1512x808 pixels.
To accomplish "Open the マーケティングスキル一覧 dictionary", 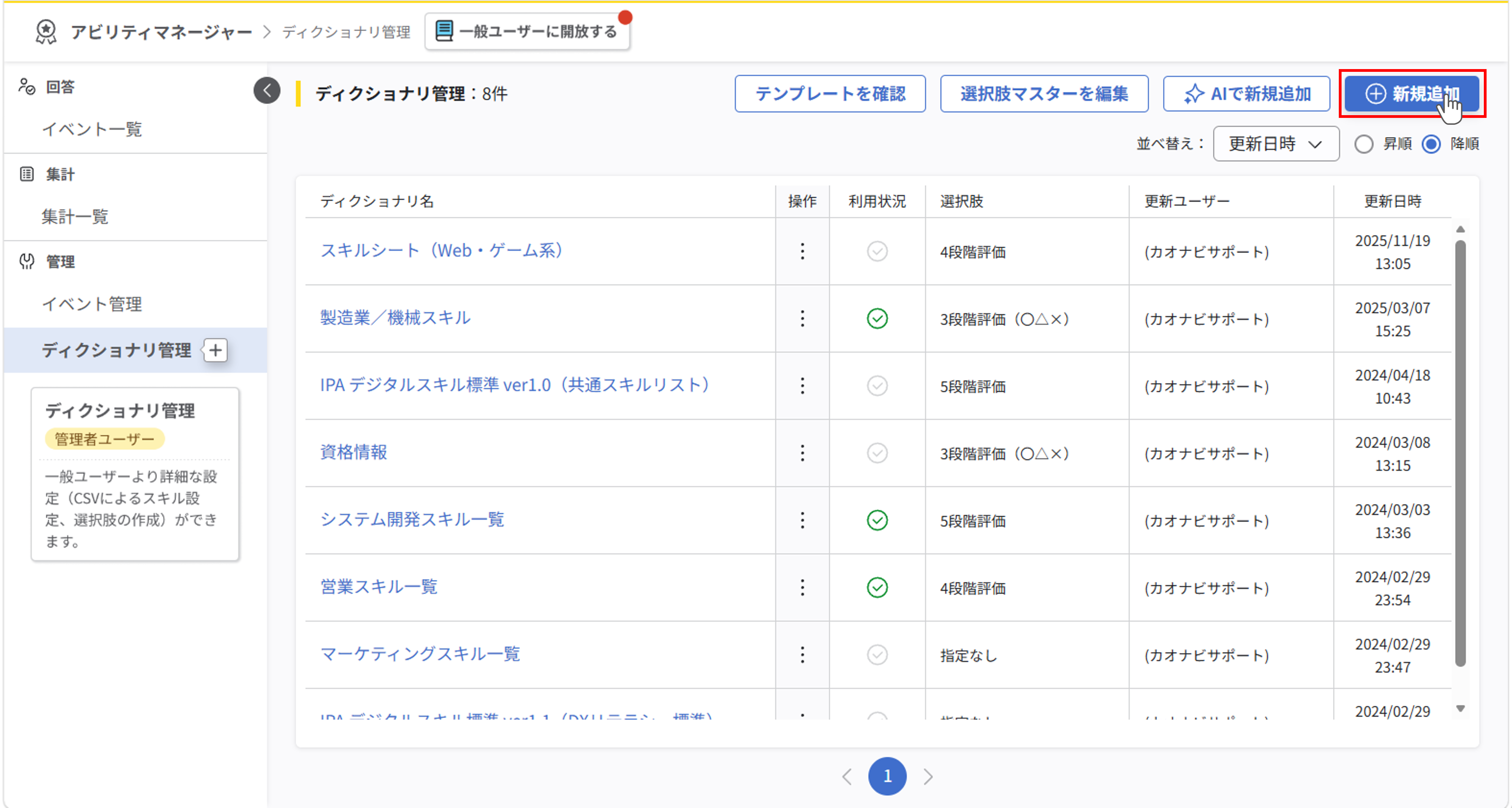I will coord(420,654).
